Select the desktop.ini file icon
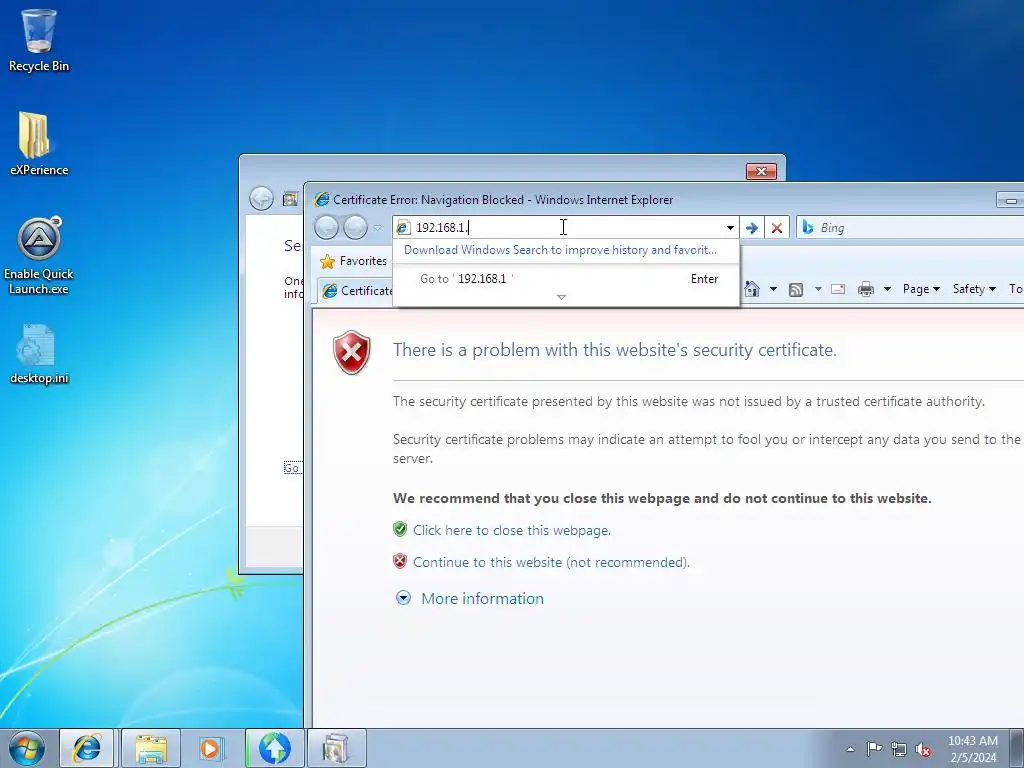Viewport: 1024px width, 768px height. click(x=39, y=354)
